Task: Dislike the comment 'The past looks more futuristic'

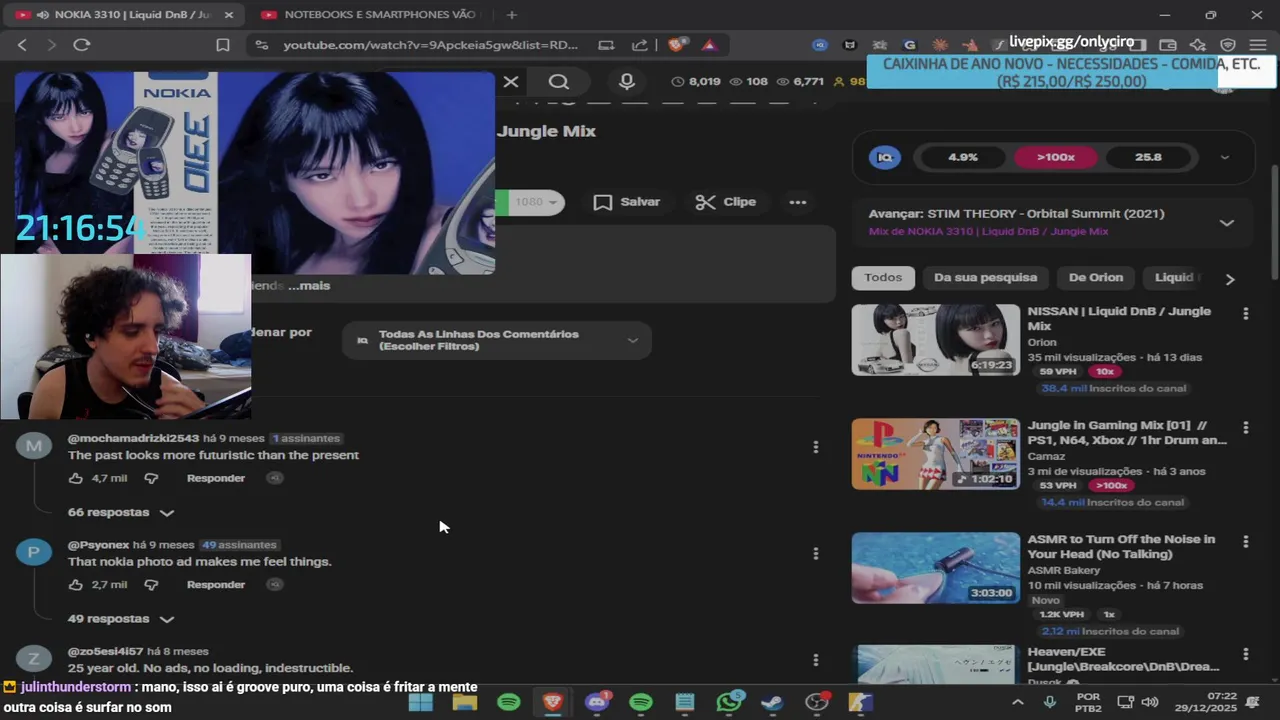Action: (x=151, y=478)
